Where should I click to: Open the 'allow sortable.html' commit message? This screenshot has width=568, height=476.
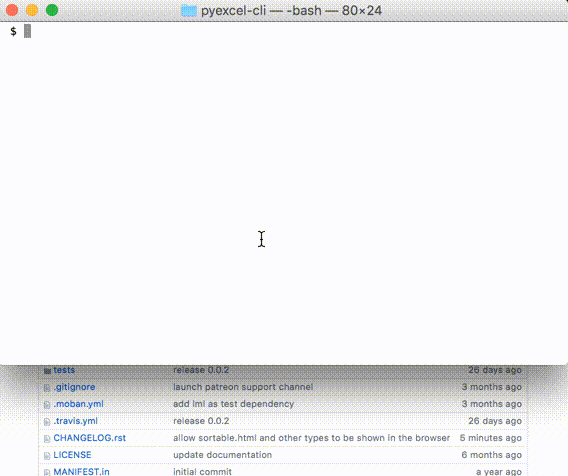point(312,438)
